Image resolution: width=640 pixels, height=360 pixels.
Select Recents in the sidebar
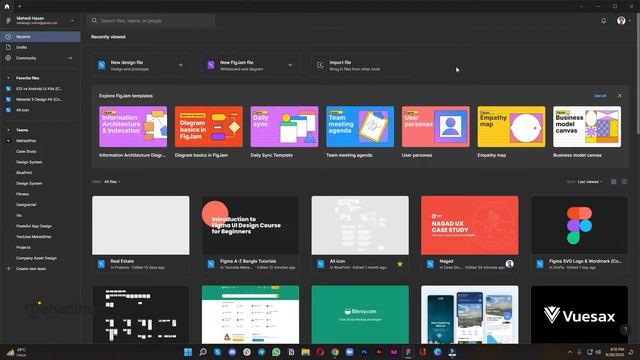[40, 37]
